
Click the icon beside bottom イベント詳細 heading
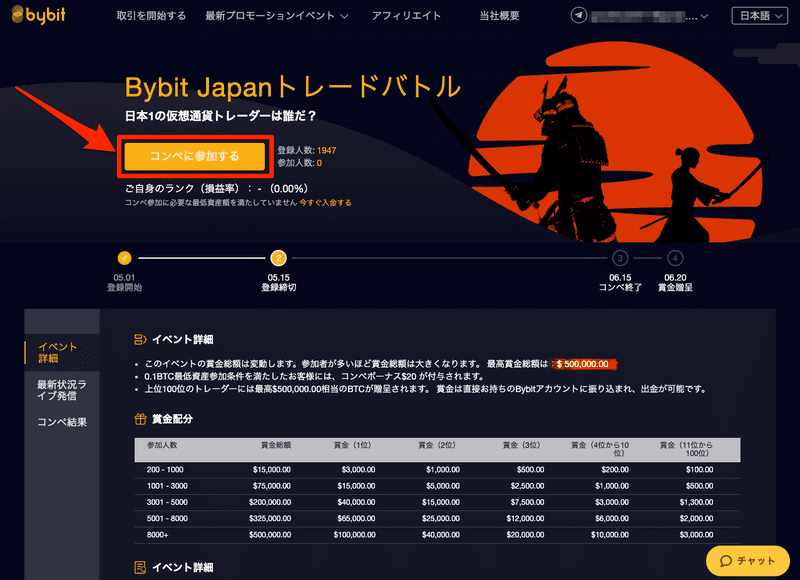(140, 567)
